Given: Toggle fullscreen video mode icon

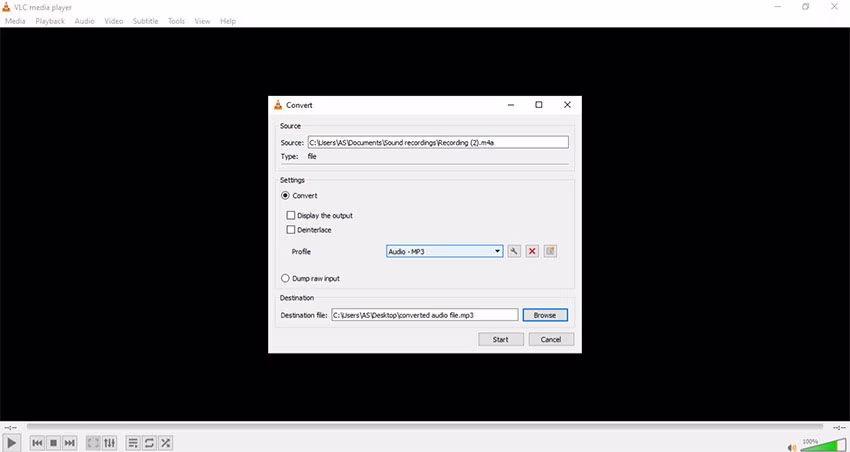Looking at the screenshot, I should click(x=93, y=443).
